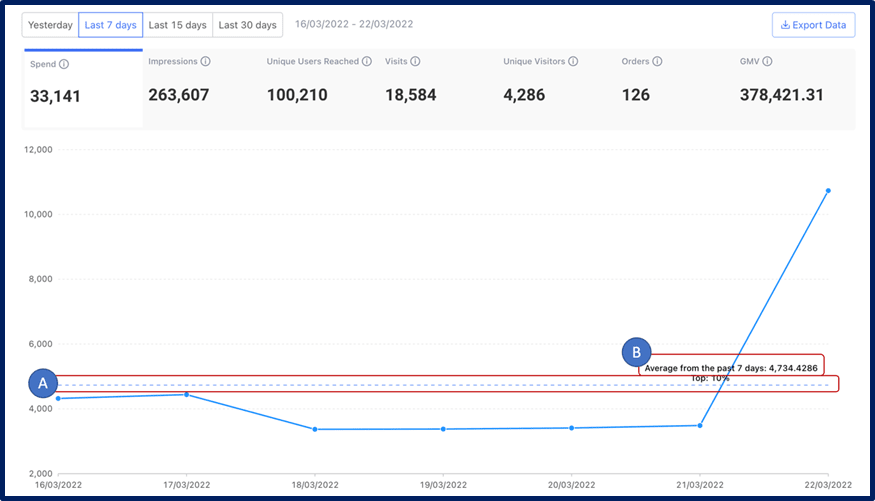This screenshot has width=875, height=501.
Task: Click the Unique Visitors info icon
Action: (574, 62)
